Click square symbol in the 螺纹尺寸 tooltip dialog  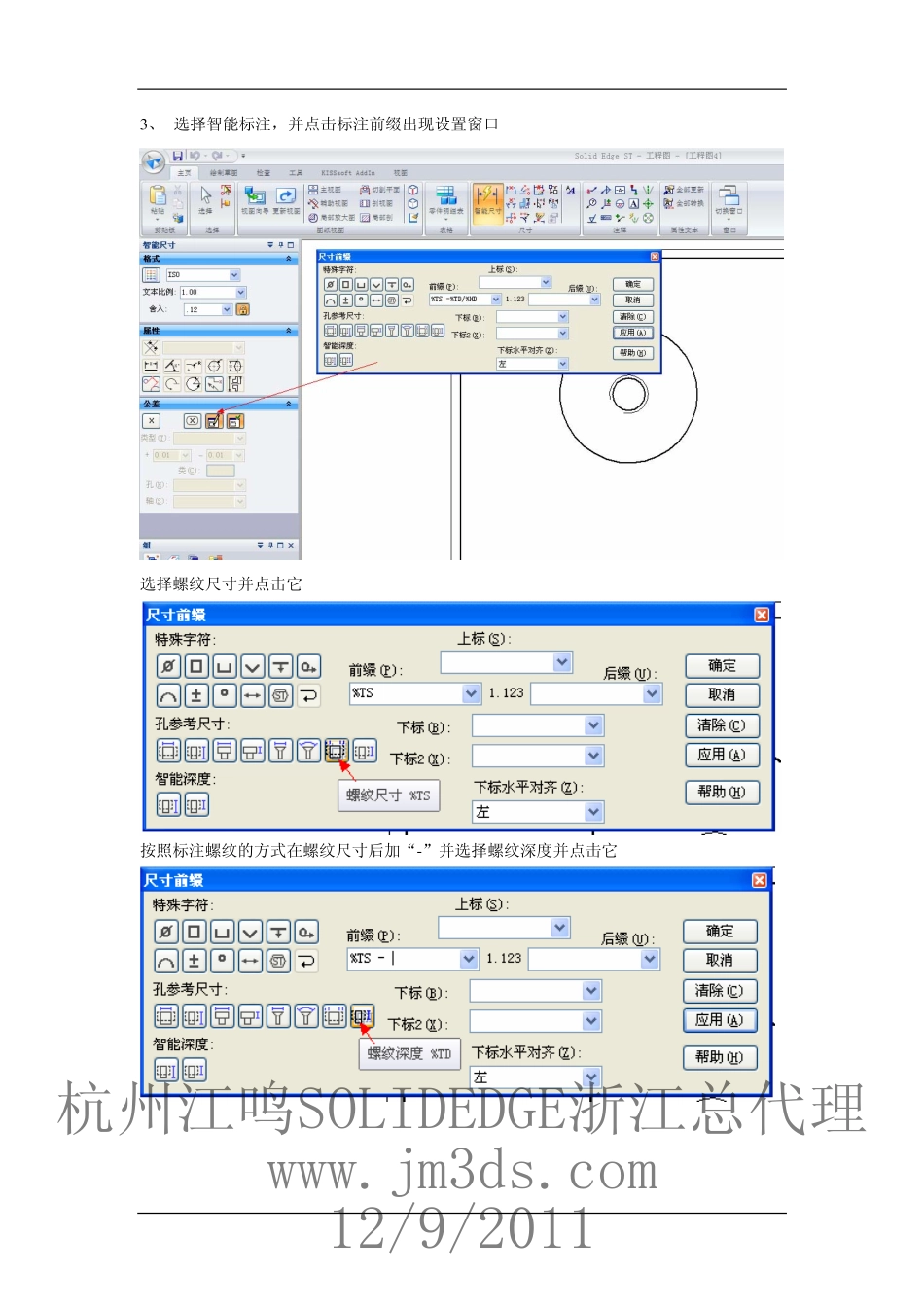[x=195, y=666]
